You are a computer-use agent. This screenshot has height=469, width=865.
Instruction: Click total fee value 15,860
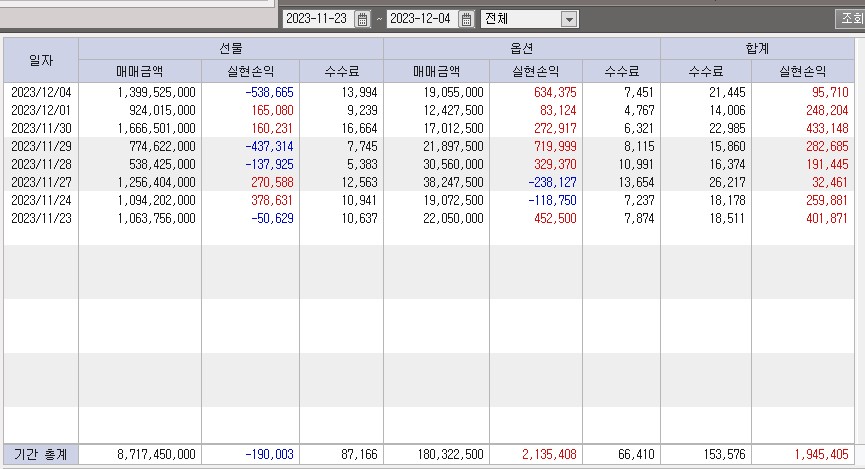(x=727, y=146)
